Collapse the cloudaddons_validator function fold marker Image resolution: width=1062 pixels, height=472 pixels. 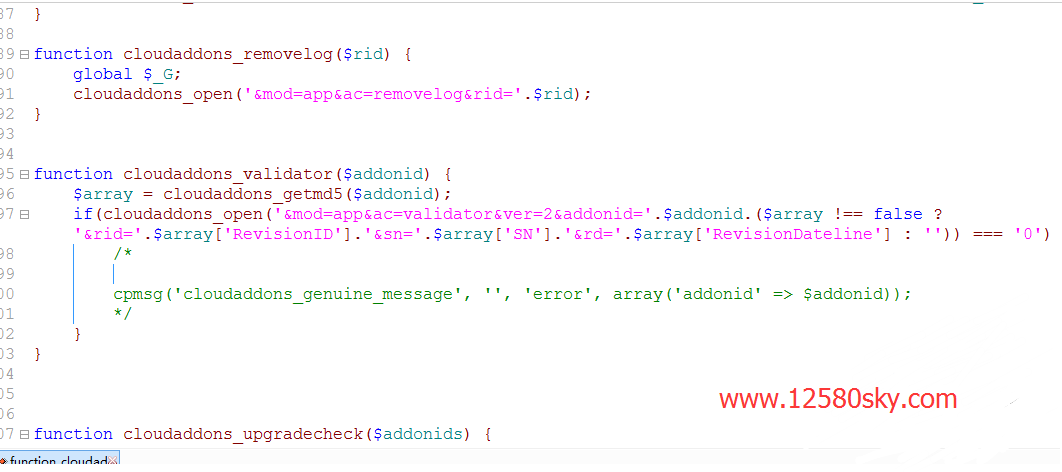click(24, 175)
